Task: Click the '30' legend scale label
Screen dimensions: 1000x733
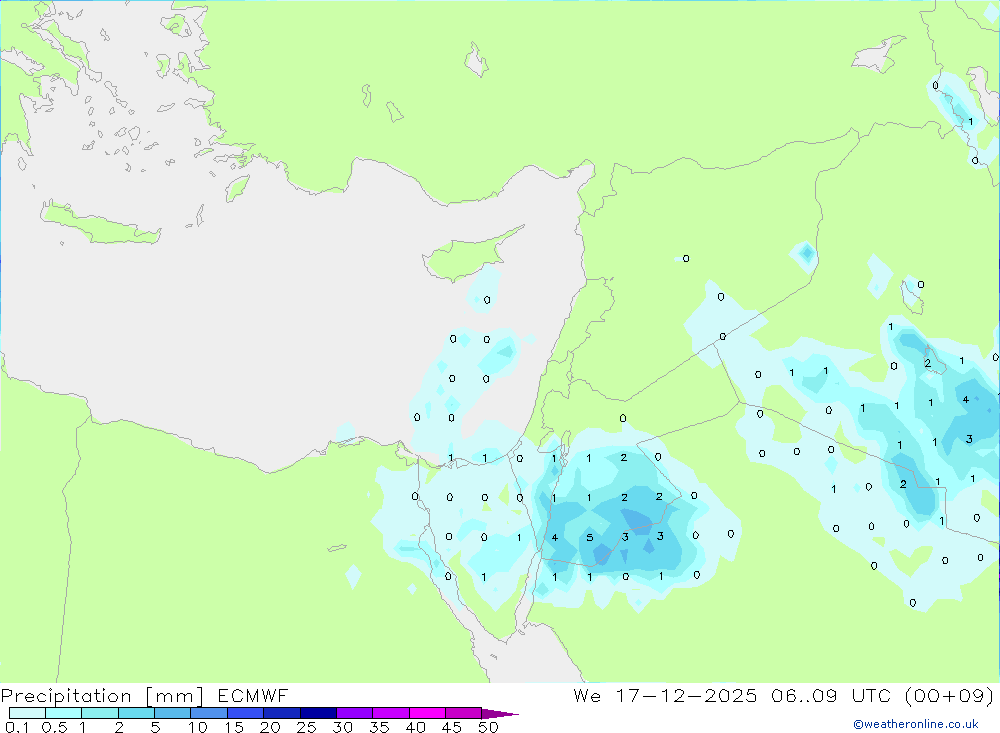Action: click(x=343, y=727)
